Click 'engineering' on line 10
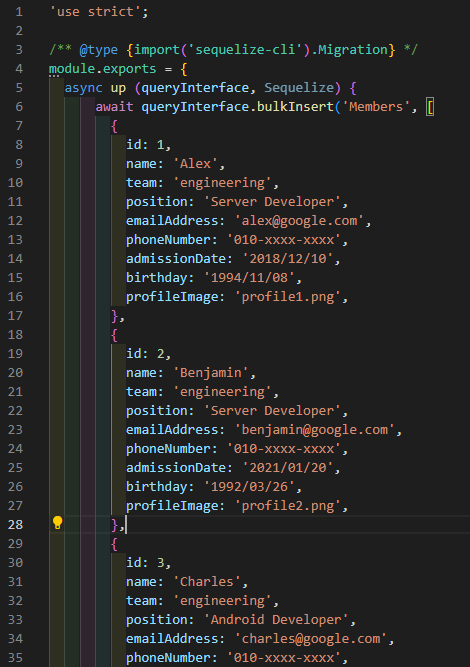 (222, 183)
